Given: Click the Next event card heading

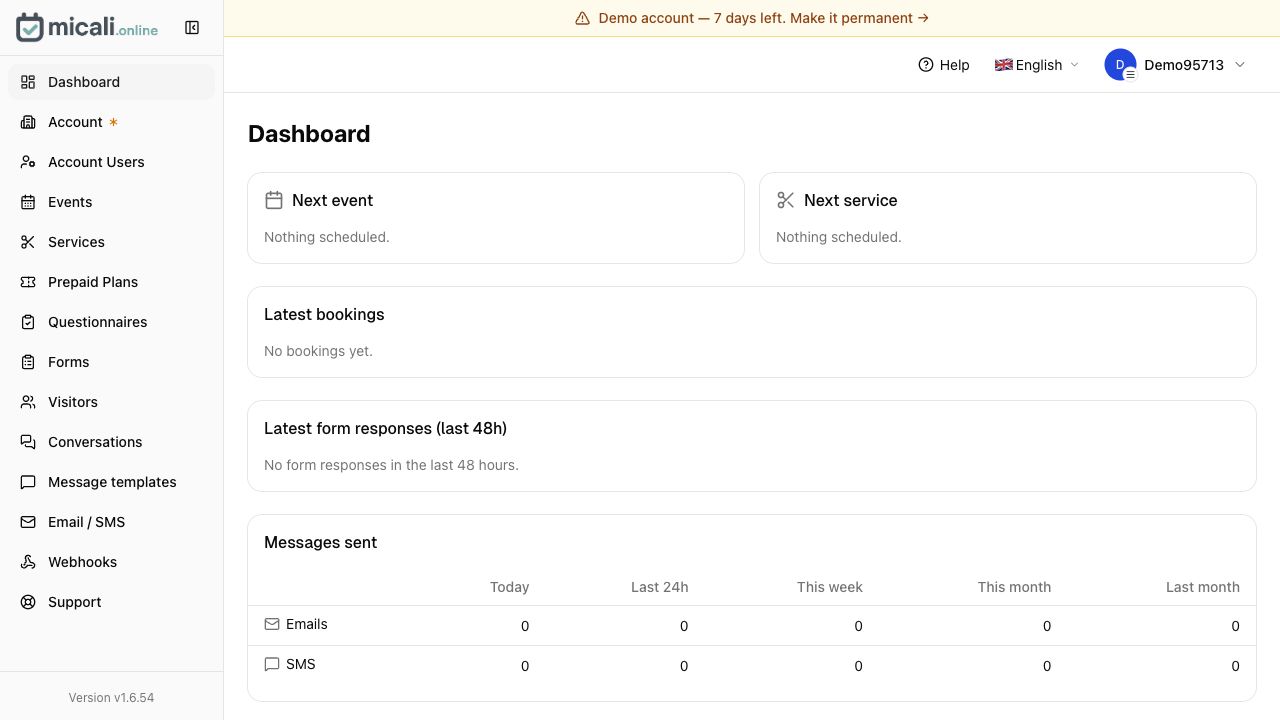Looking at the screenshot, I should 332,200.
